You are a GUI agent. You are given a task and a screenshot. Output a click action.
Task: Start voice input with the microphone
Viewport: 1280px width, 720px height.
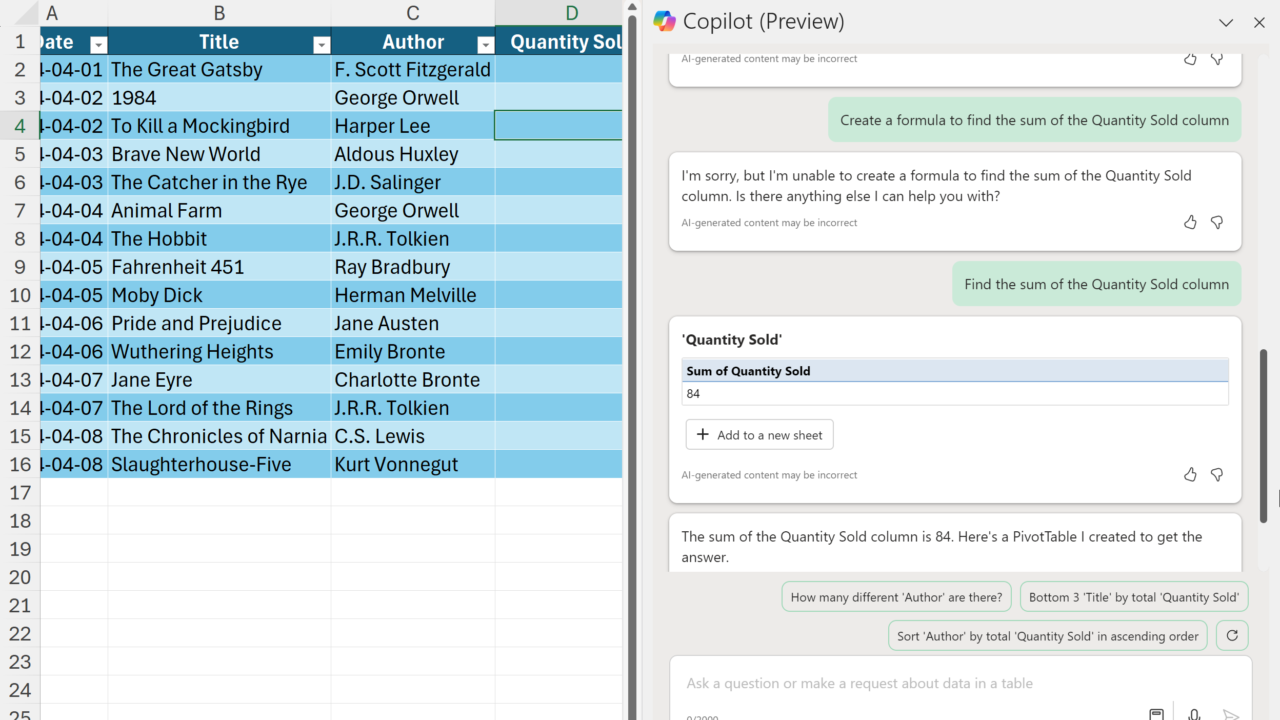coord(1194,714)
